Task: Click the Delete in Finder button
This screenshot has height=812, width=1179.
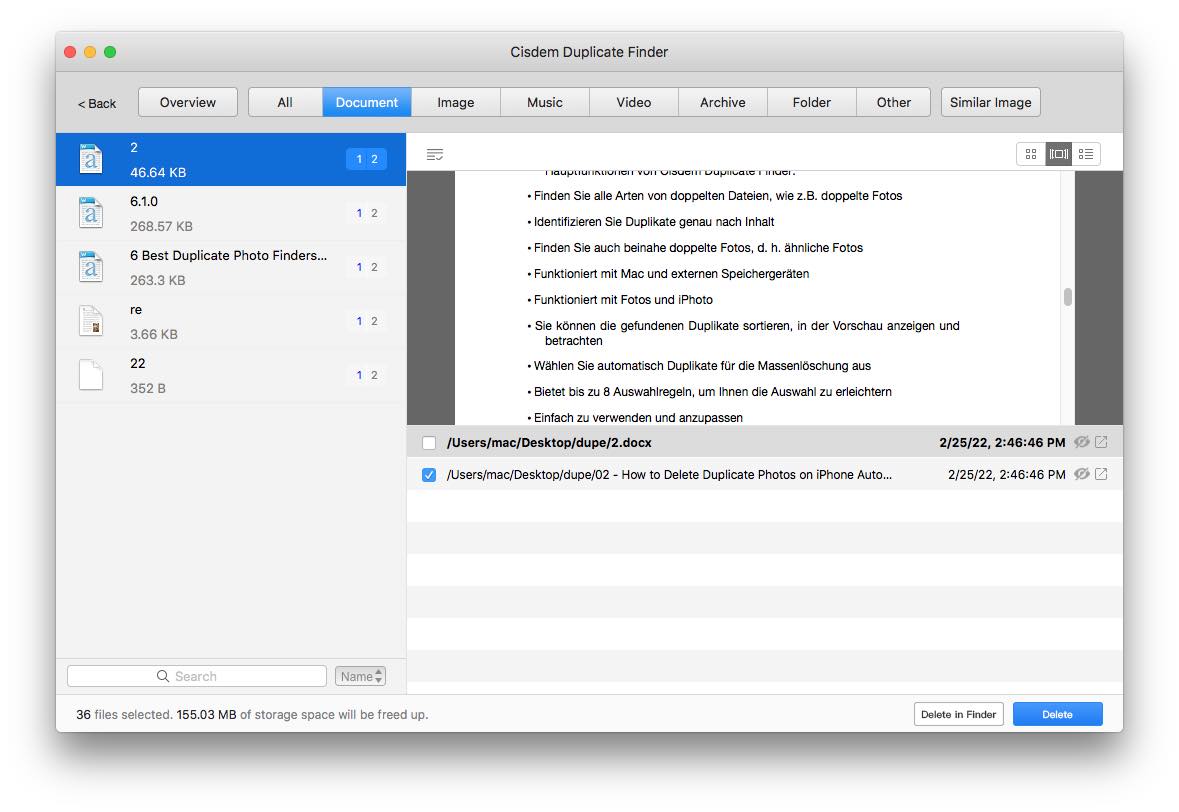Action: tap(958, 714)
